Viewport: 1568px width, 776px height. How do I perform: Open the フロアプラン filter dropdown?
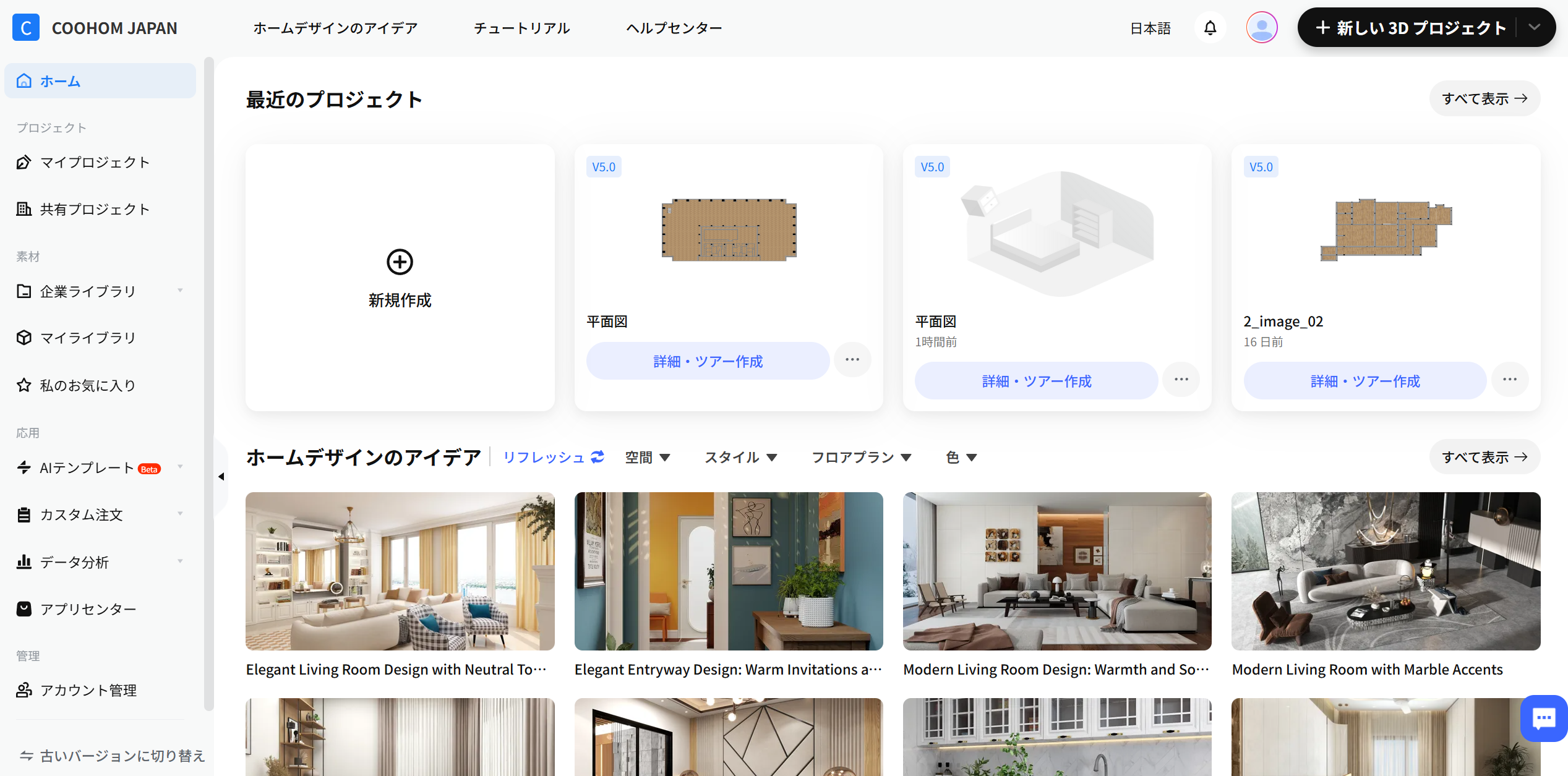(862, 458)
